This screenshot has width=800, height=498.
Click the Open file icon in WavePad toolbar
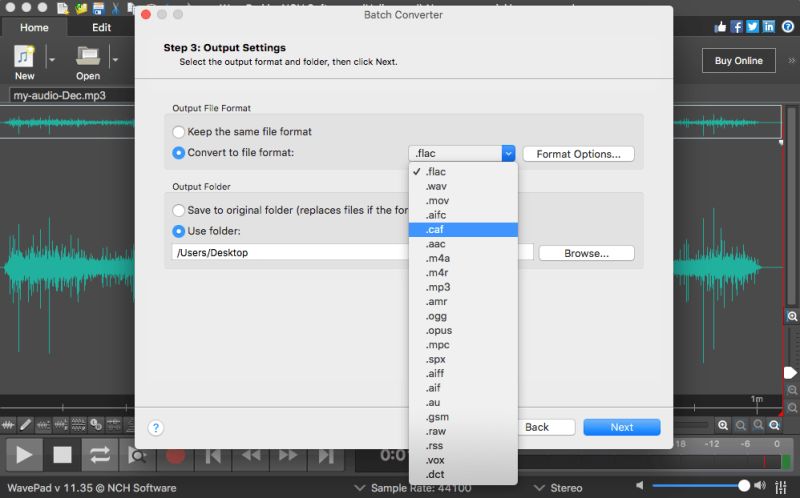pyautogui.click(x=88, y=56)
